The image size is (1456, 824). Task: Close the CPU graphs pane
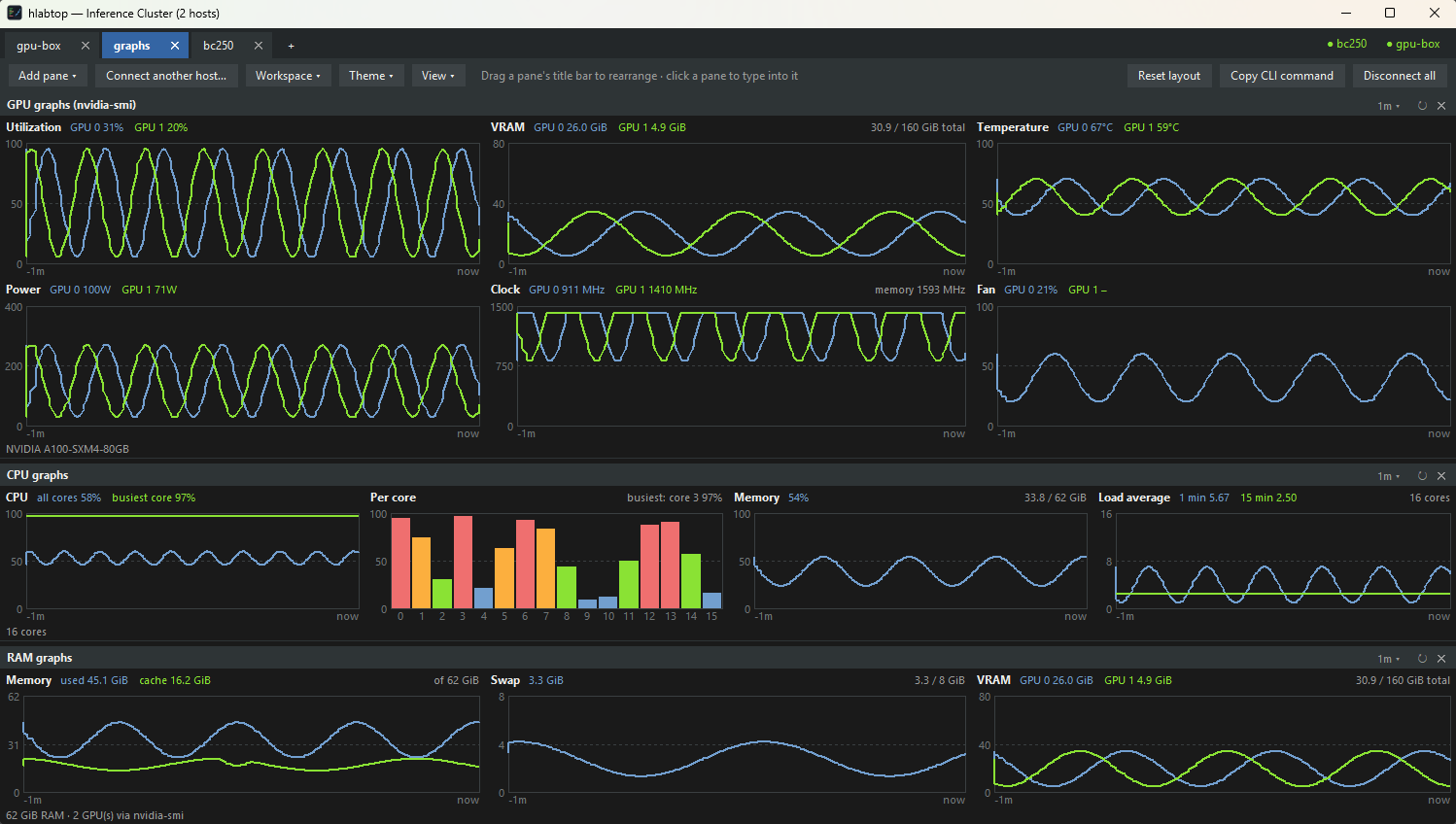(x=1441, y=476)
